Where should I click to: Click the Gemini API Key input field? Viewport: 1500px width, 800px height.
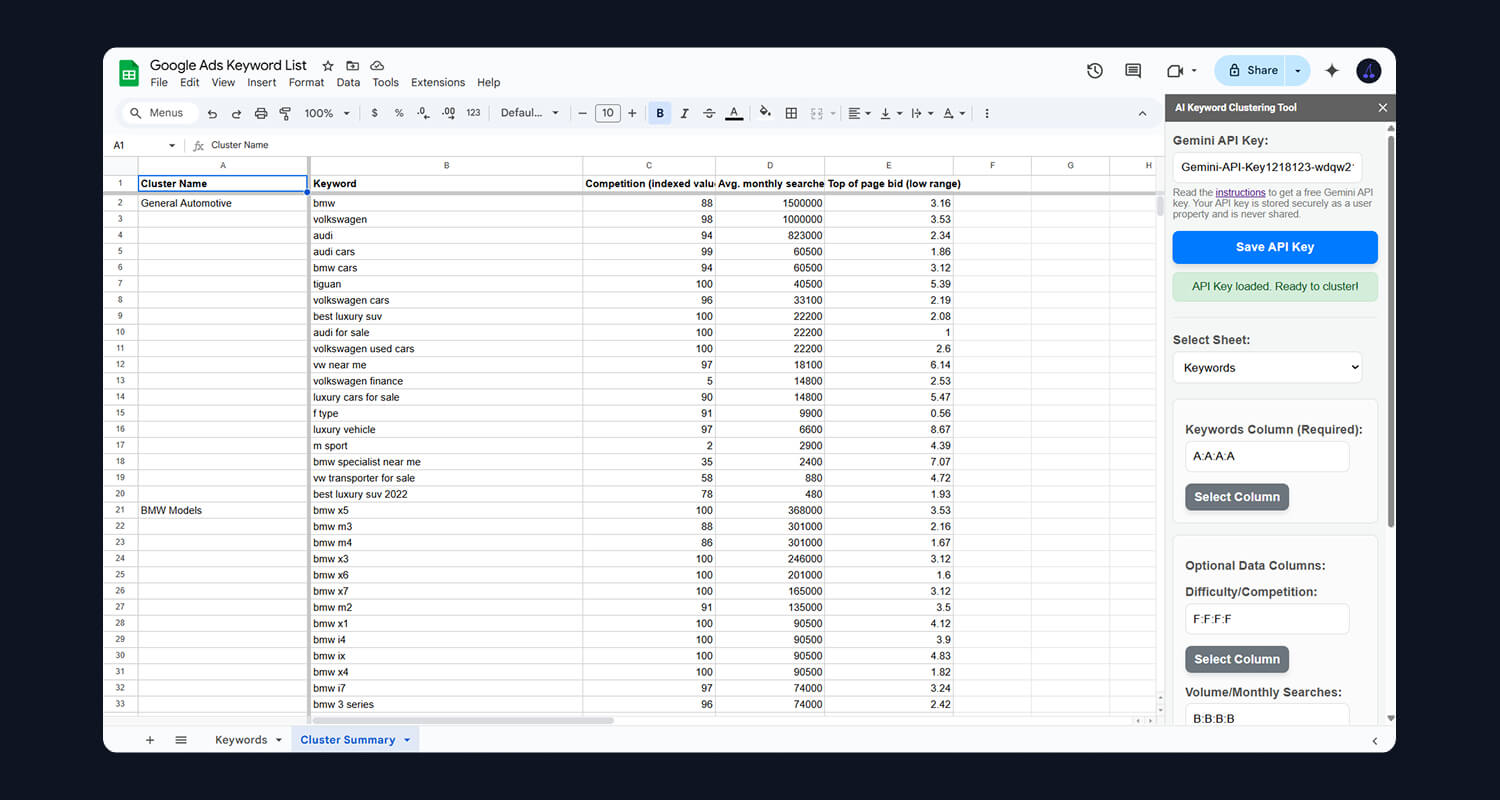tap(1268, 167)
